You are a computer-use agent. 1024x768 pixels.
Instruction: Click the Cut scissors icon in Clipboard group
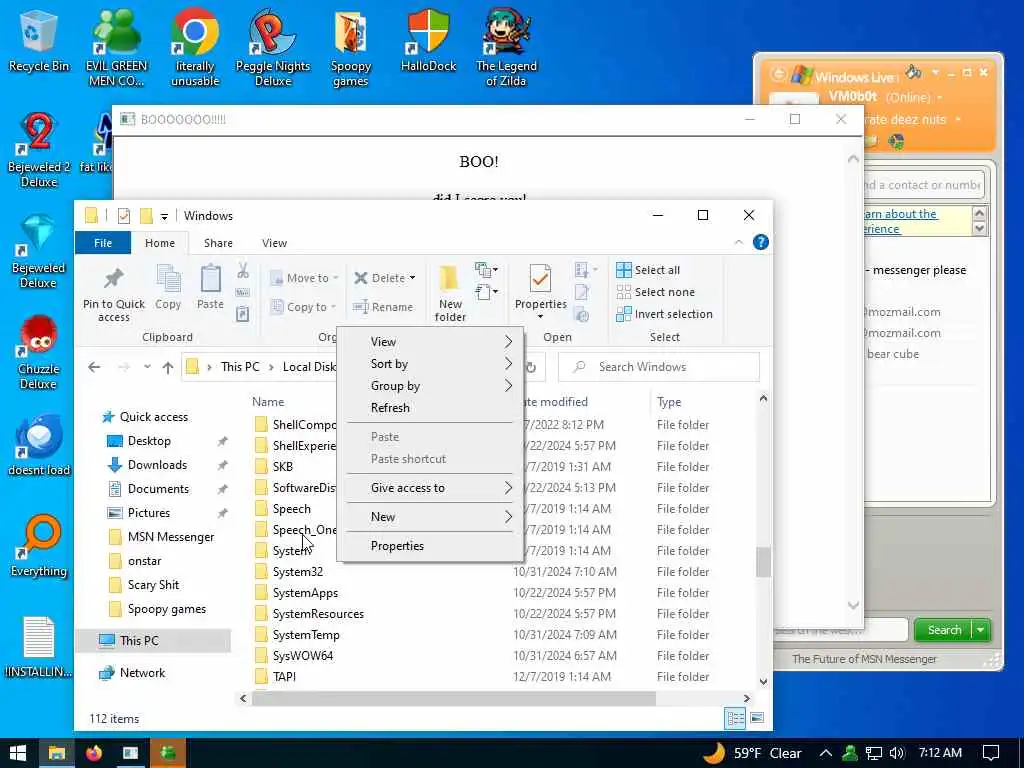[x=243, y=270]
